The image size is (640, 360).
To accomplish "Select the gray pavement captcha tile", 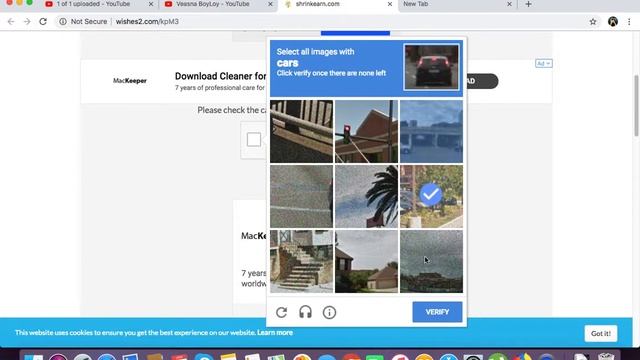I will (301, 196).
